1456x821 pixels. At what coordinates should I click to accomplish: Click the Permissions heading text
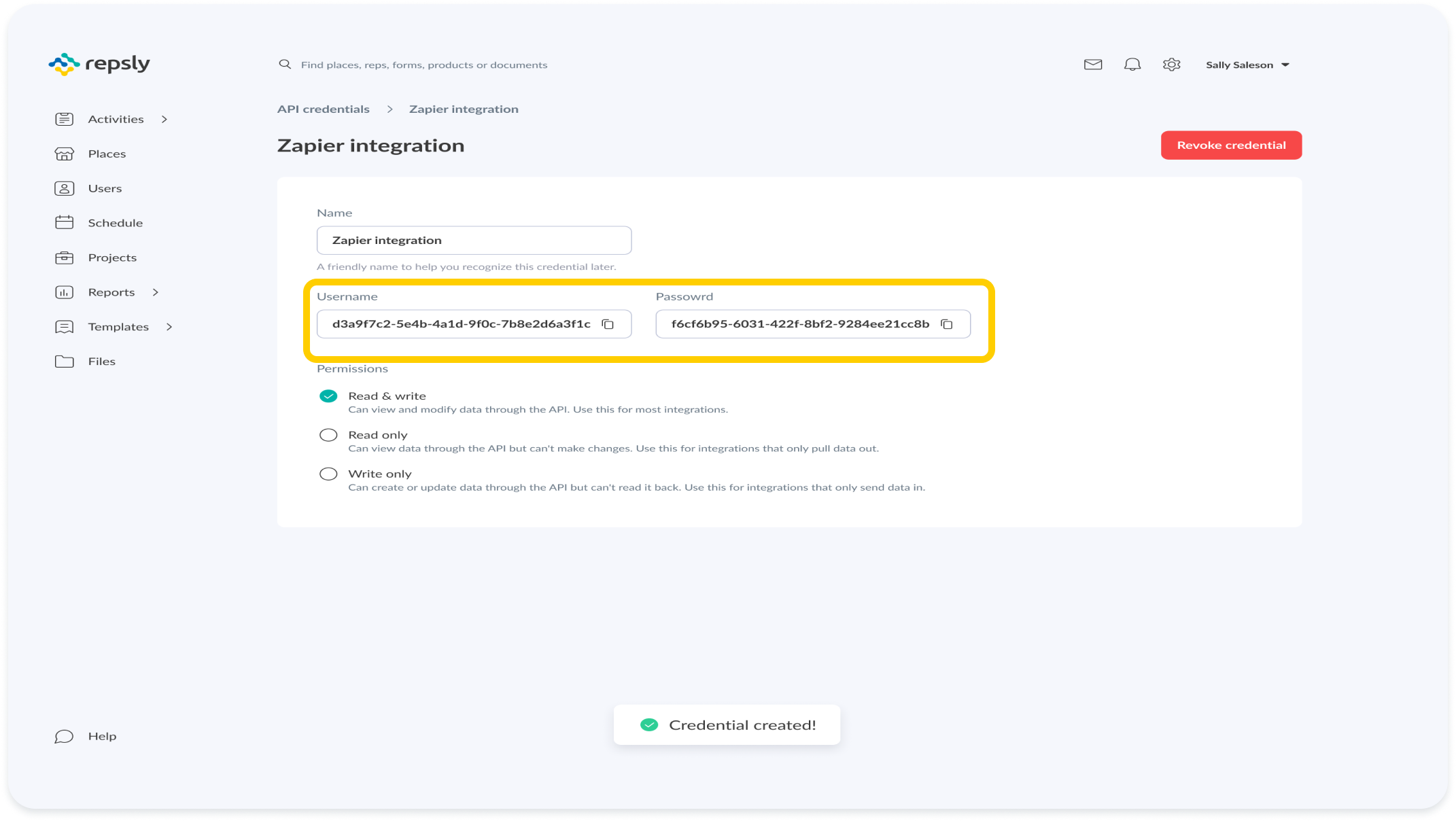(x=352, y=369)
